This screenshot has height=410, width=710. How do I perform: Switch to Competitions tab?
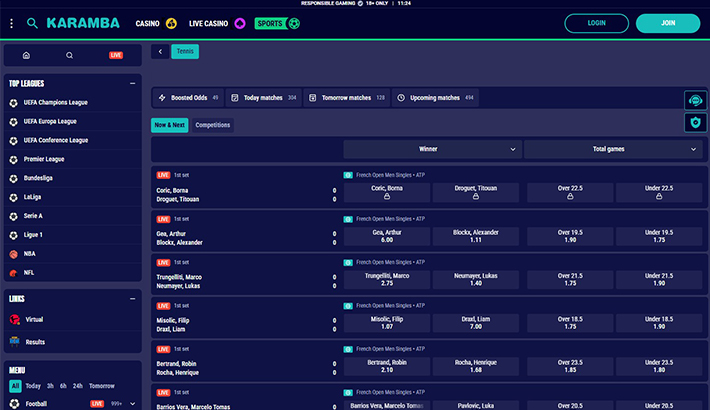[212, 125]
